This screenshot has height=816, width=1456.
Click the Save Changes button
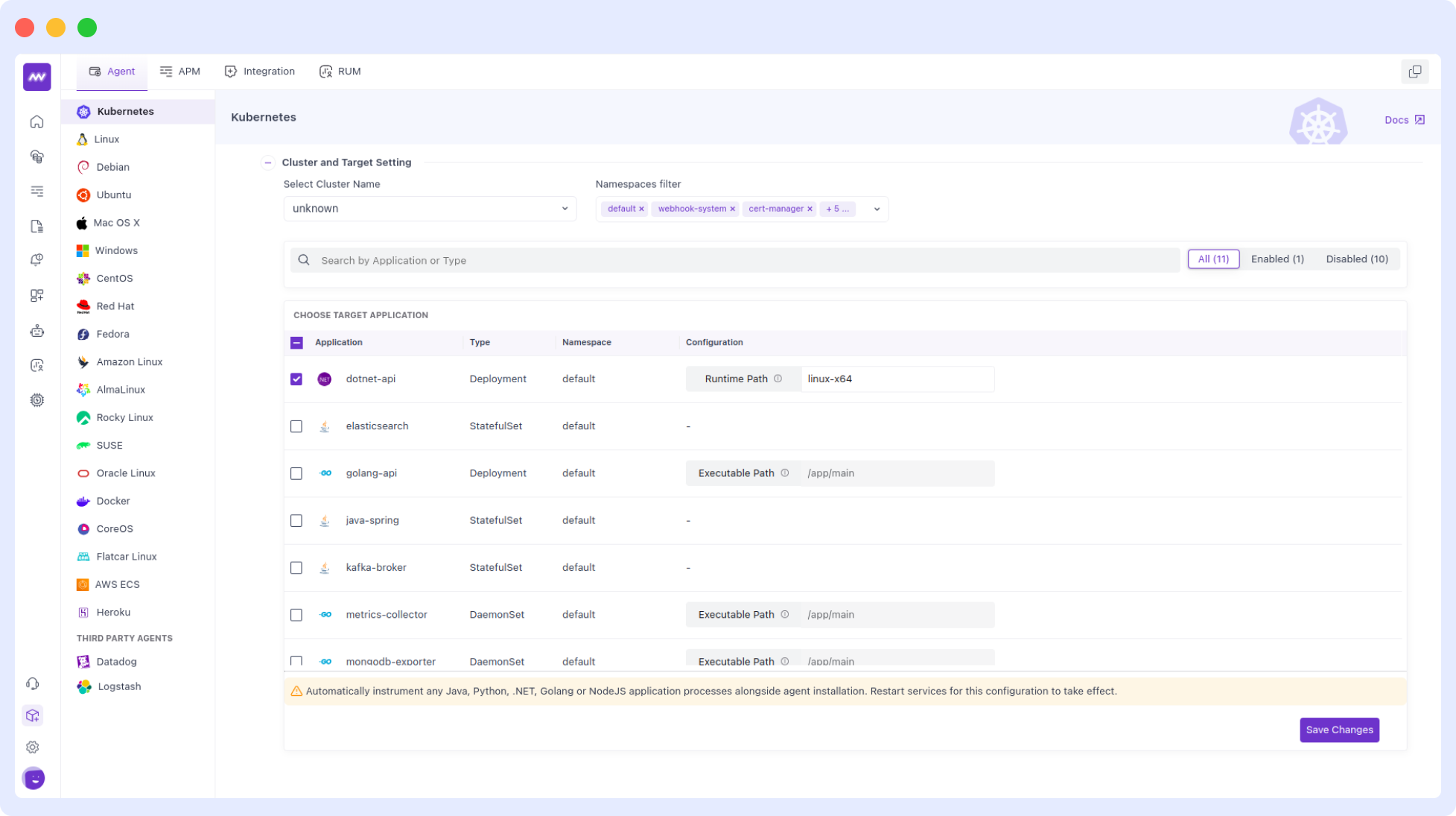[1338, 730]
